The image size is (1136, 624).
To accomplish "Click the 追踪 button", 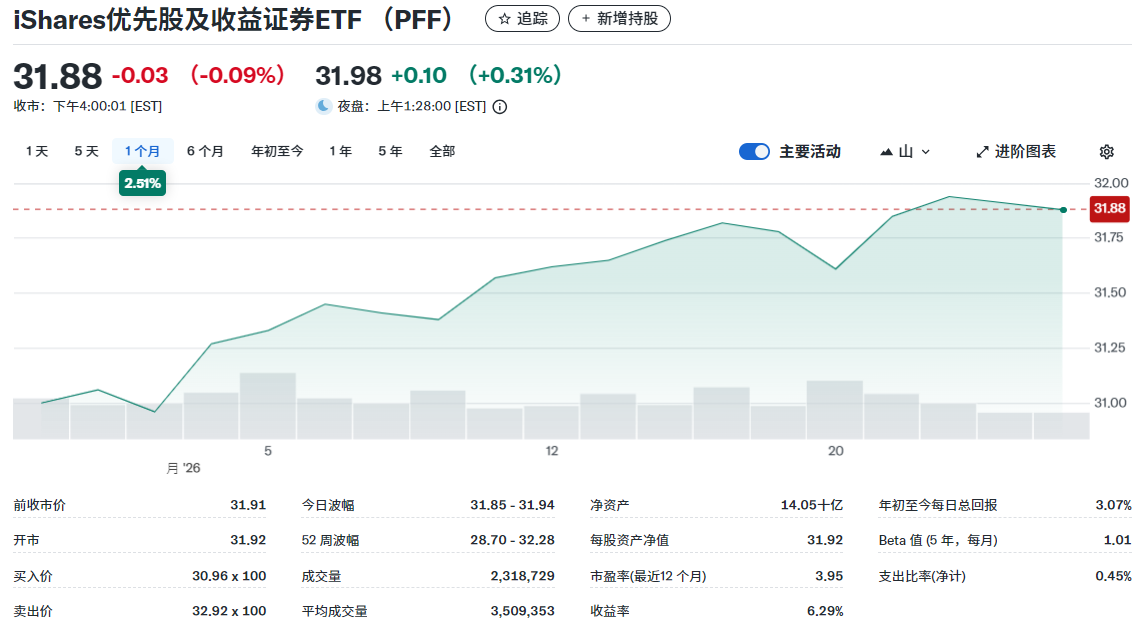I will pyautogui.click(x=521, y=18).
